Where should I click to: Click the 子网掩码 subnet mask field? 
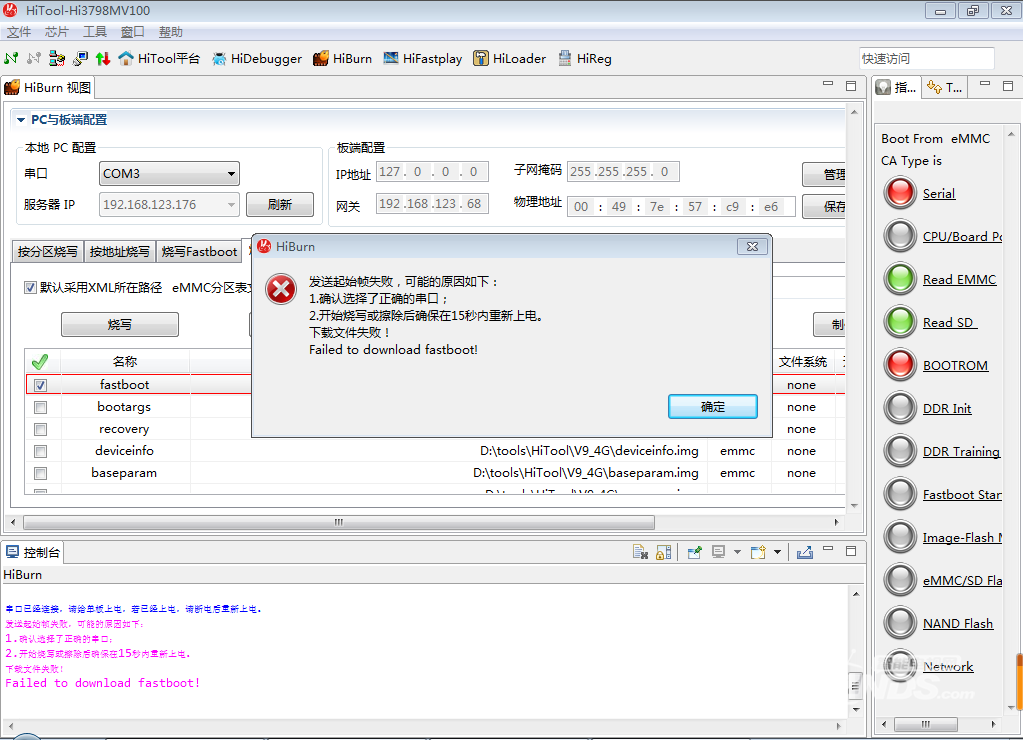(623, 172)
